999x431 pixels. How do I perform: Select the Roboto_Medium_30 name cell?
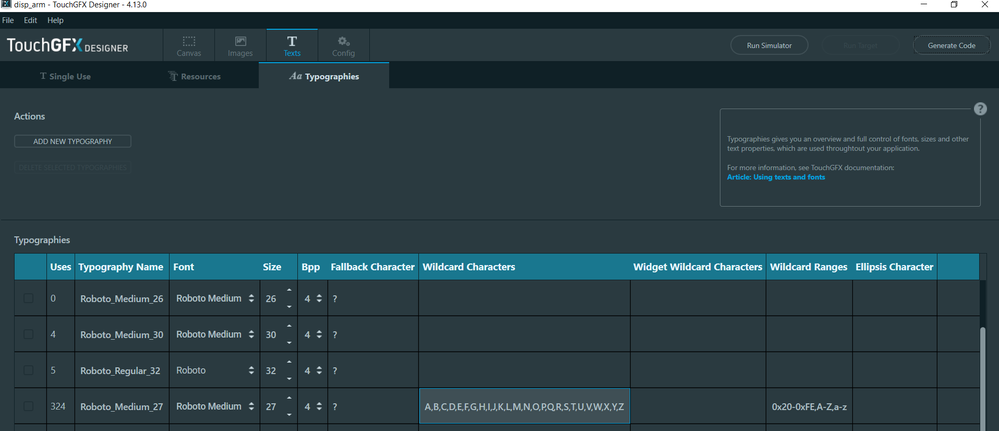[x=122, y=334]
